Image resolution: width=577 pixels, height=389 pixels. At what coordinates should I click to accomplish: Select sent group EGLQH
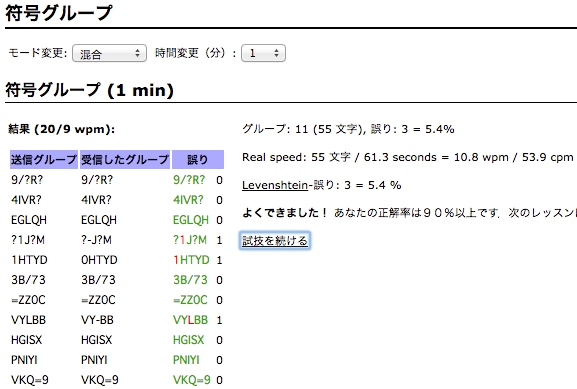29,220
